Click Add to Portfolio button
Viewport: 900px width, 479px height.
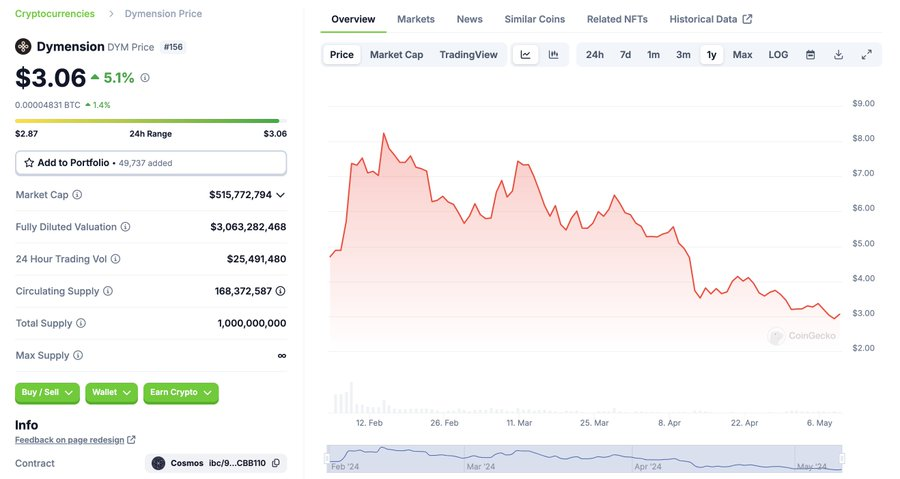(151, 162)
